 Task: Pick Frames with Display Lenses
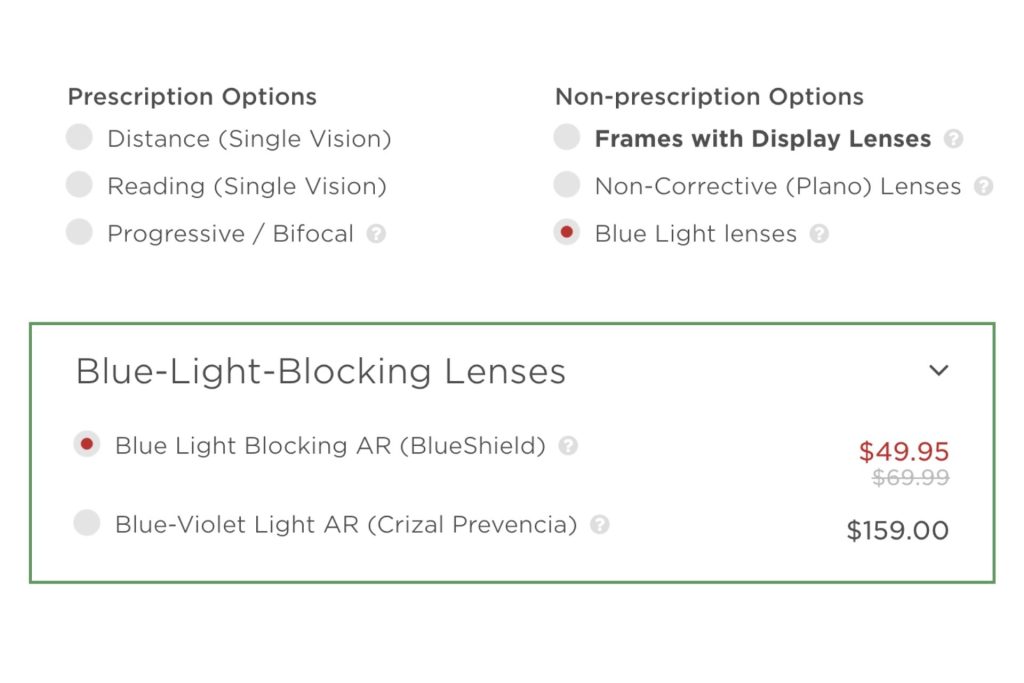click(566, 137)
